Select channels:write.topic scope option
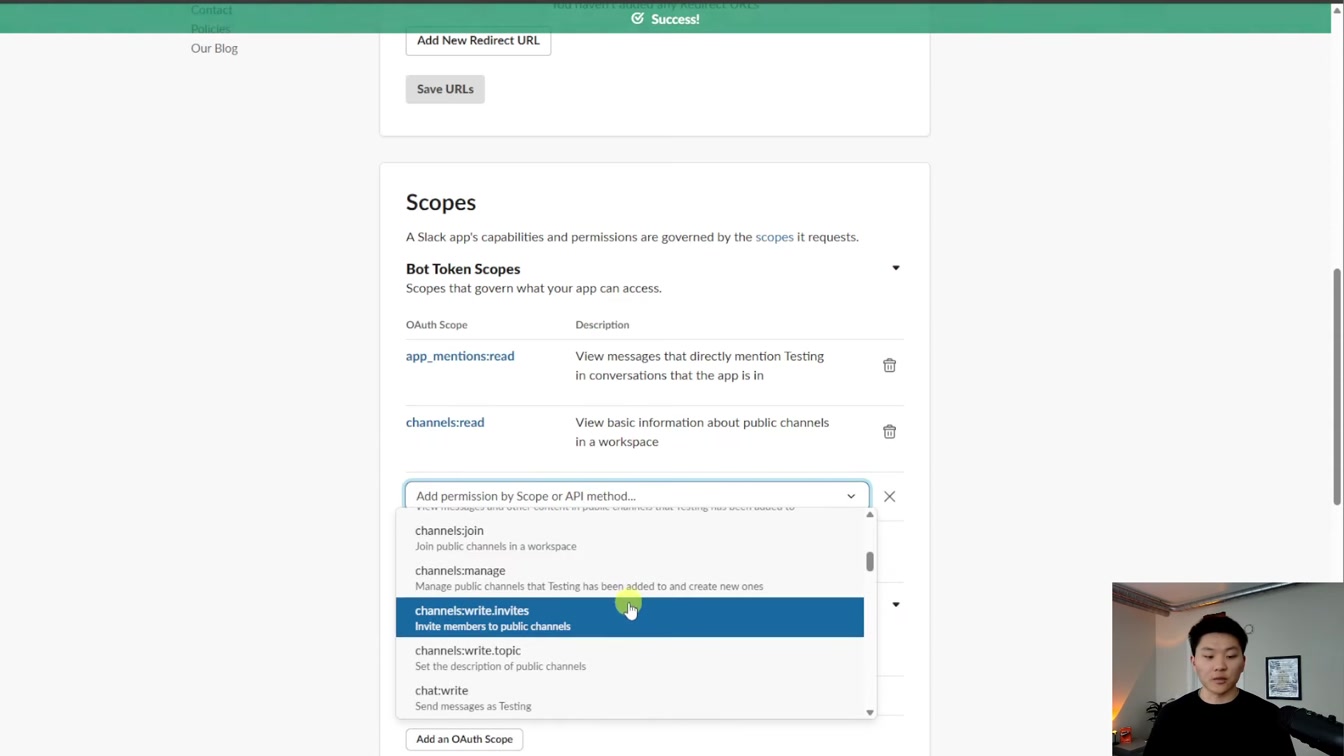Image resolution: width=1344 pixels, height=756 pixels. coord(629,657)
